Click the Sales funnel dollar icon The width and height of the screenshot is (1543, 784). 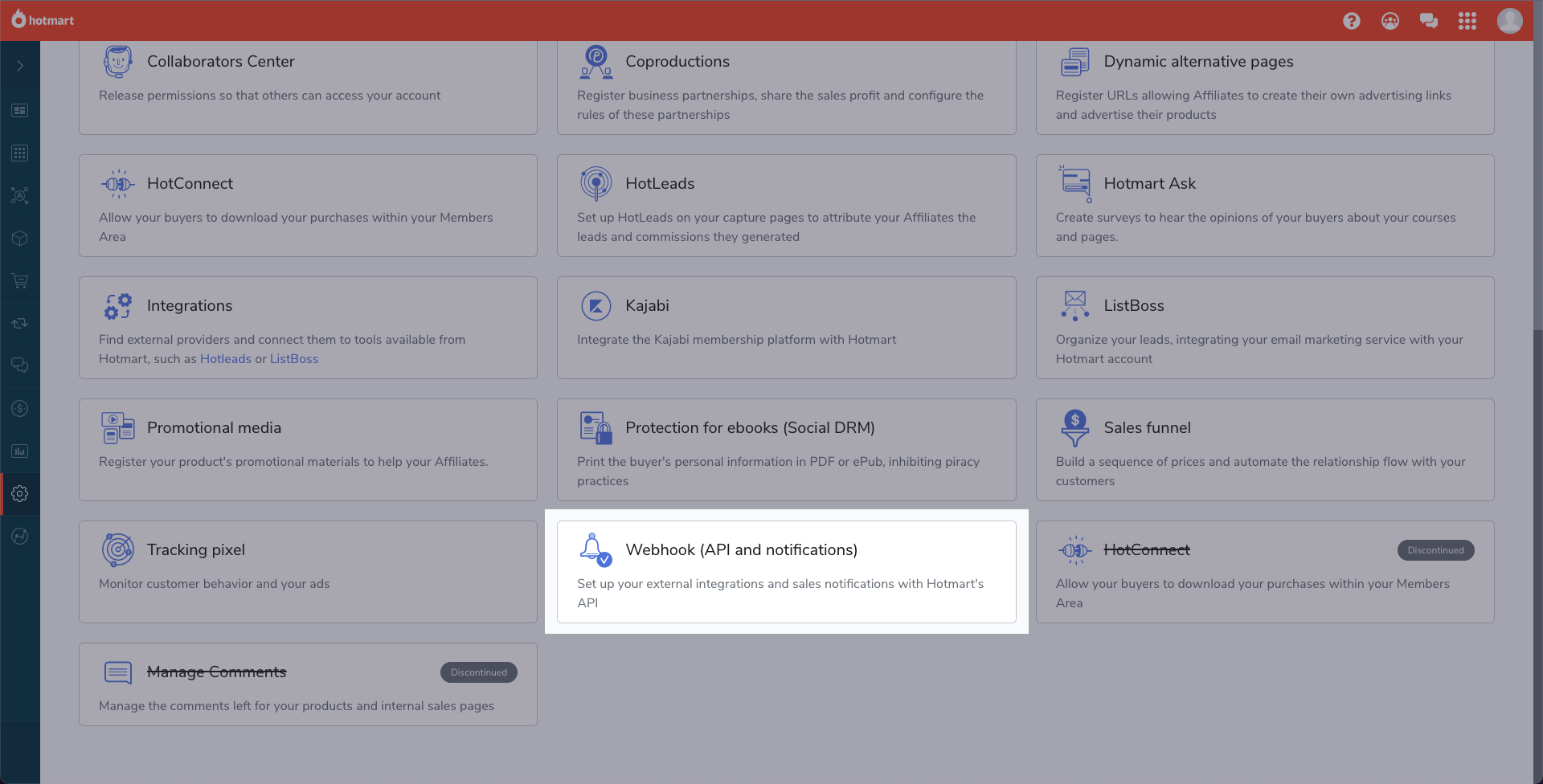(x=1075, y=428)
